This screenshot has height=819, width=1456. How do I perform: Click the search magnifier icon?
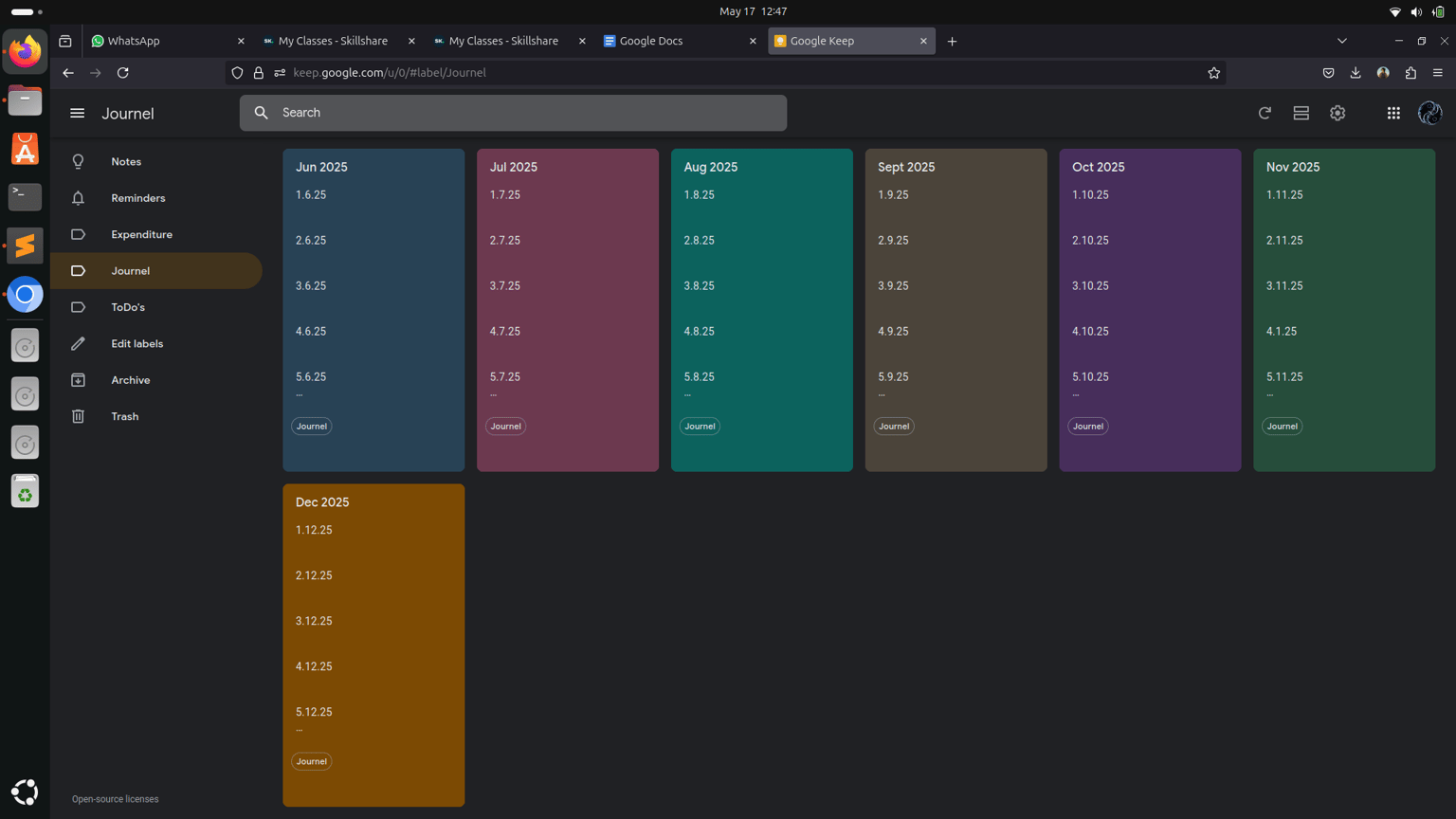[262, 113]
